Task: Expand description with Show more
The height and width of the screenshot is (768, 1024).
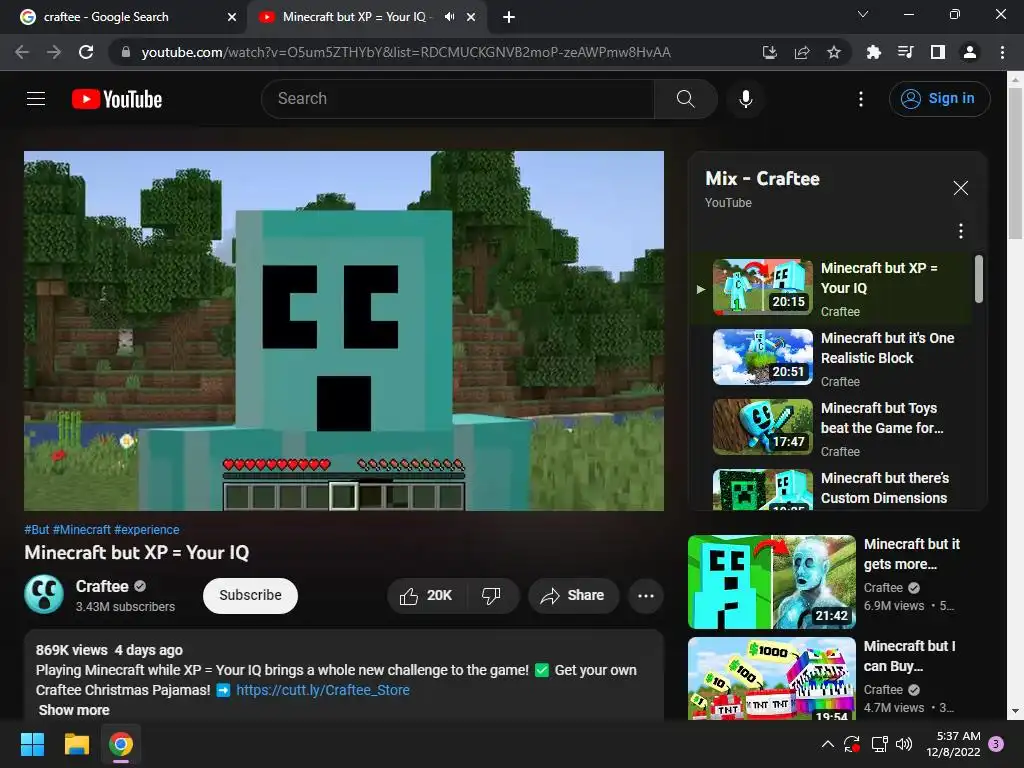Action: 74,710
